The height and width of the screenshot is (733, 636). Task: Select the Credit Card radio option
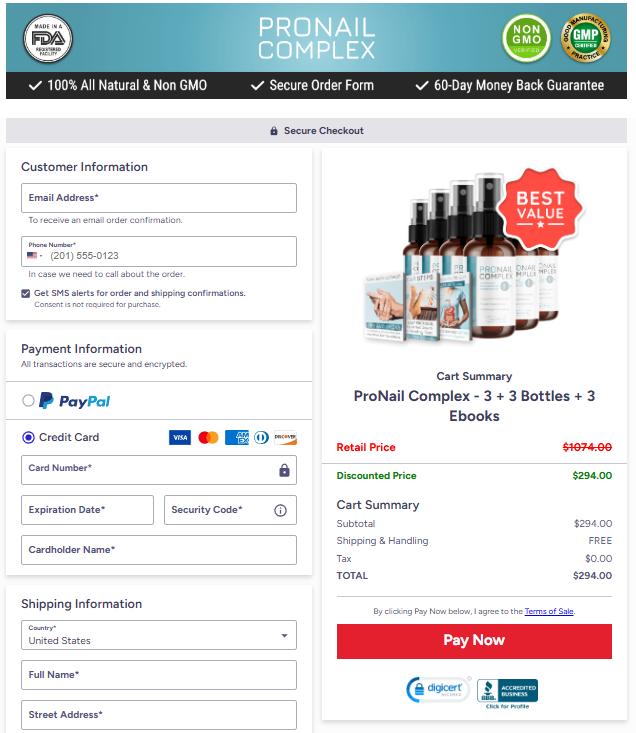[29, 438]
